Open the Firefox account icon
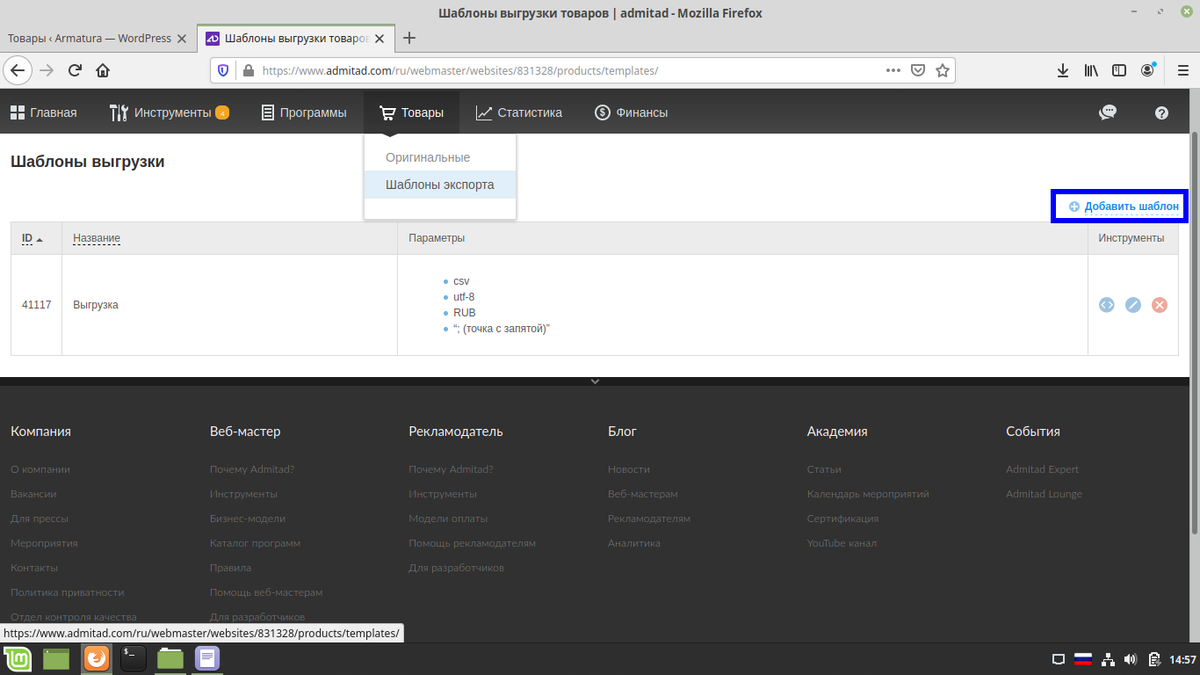 point(1148,71)
